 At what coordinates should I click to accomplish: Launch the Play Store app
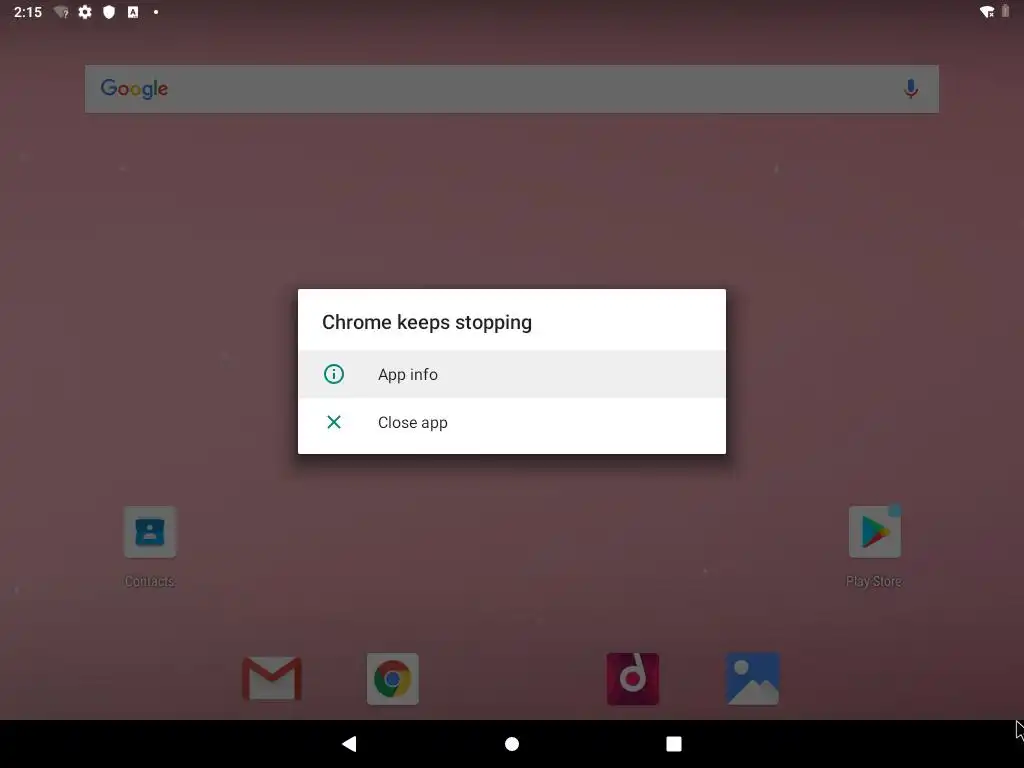(874, 532)
